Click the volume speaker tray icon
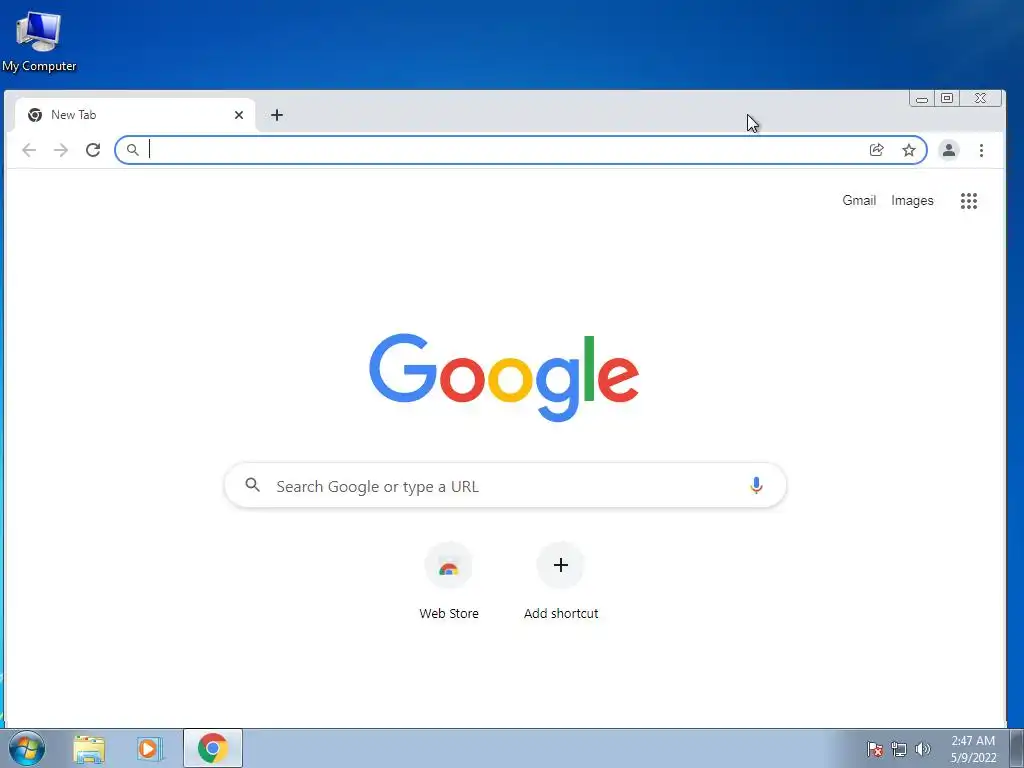 pyautogui.click(x=923, y=749)
